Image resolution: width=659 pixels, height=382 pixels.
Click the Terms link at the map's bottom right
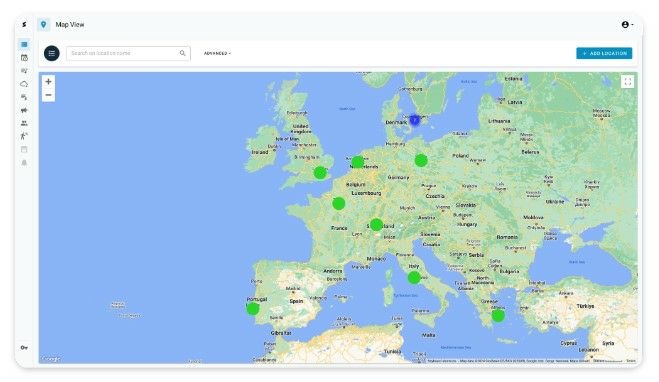[631, 361]
